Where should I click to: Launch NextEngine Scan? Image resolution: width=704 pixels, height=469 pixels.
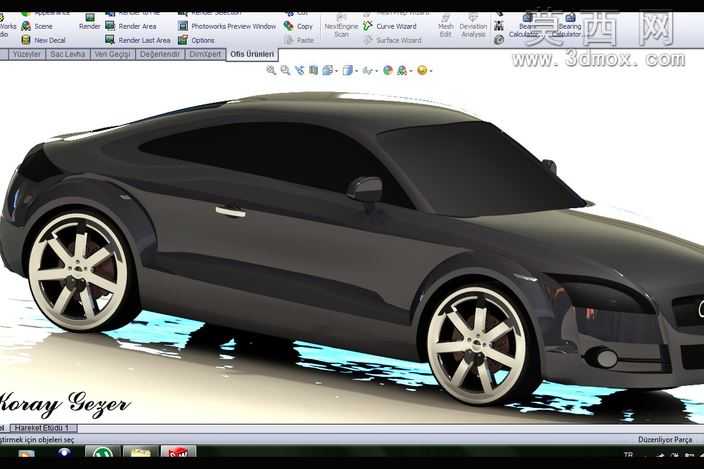(x=341, y=26)
